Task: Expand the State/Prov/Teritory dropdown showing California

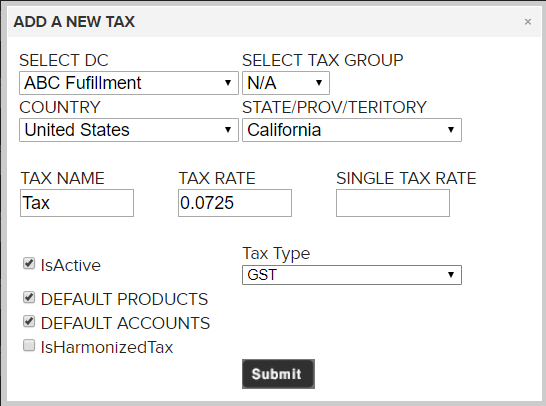Action: (x=352, y=130)
